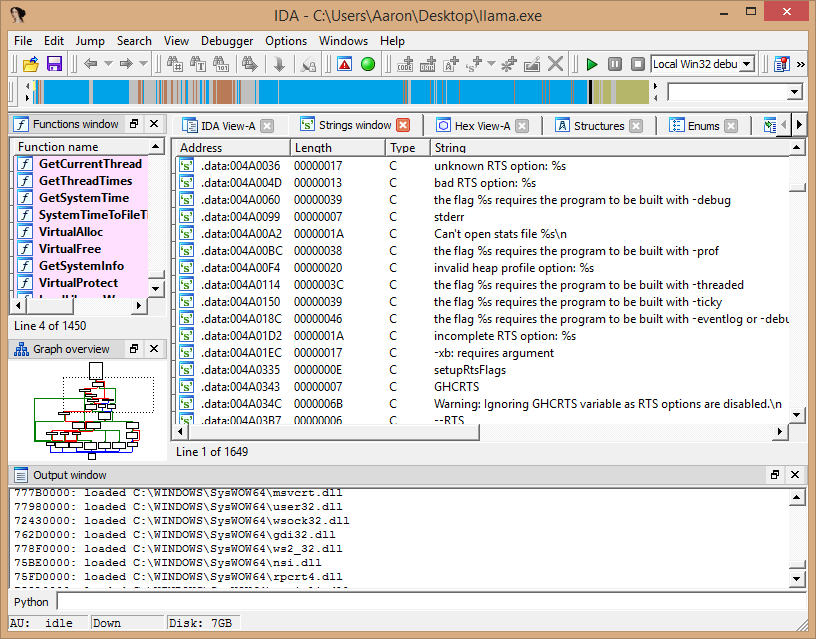Select the 'setupRtsFlags' string row
The height and width of the screenshot is (639, 816).
[x=482, y=370]
